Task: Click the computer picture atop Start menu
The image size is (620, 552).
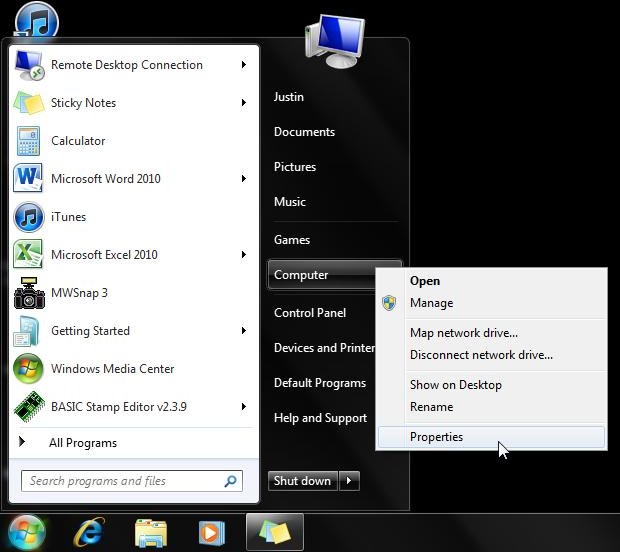Action: (x=335, y=41)
